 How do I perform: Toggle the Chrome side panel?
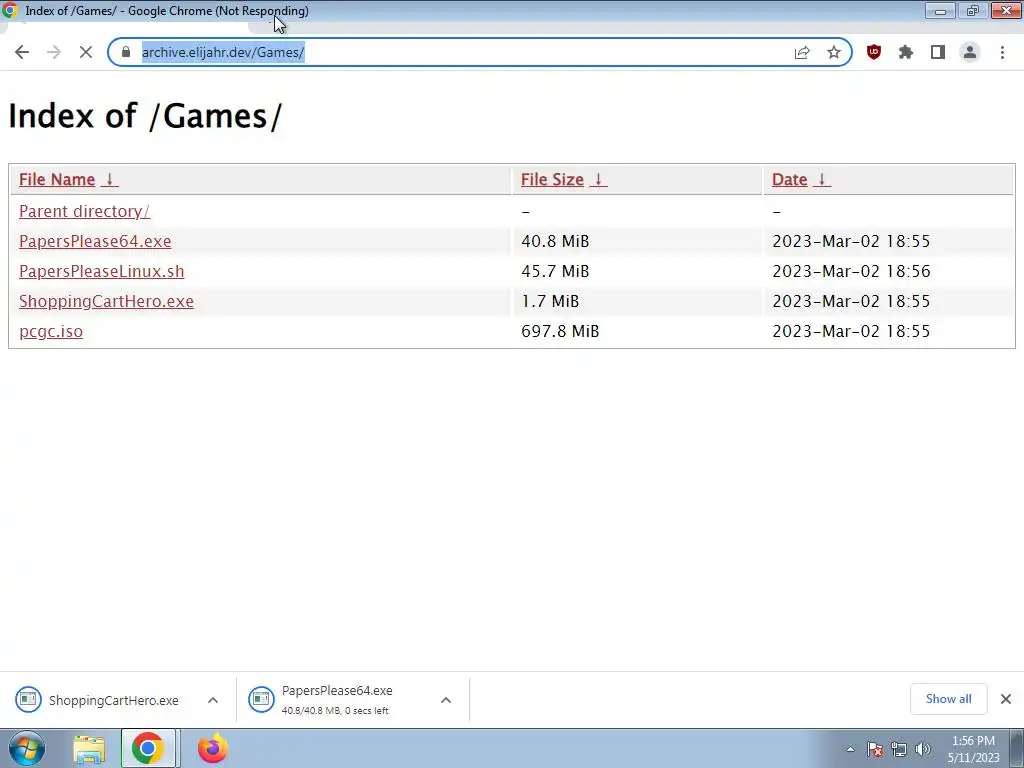point(938,52)
